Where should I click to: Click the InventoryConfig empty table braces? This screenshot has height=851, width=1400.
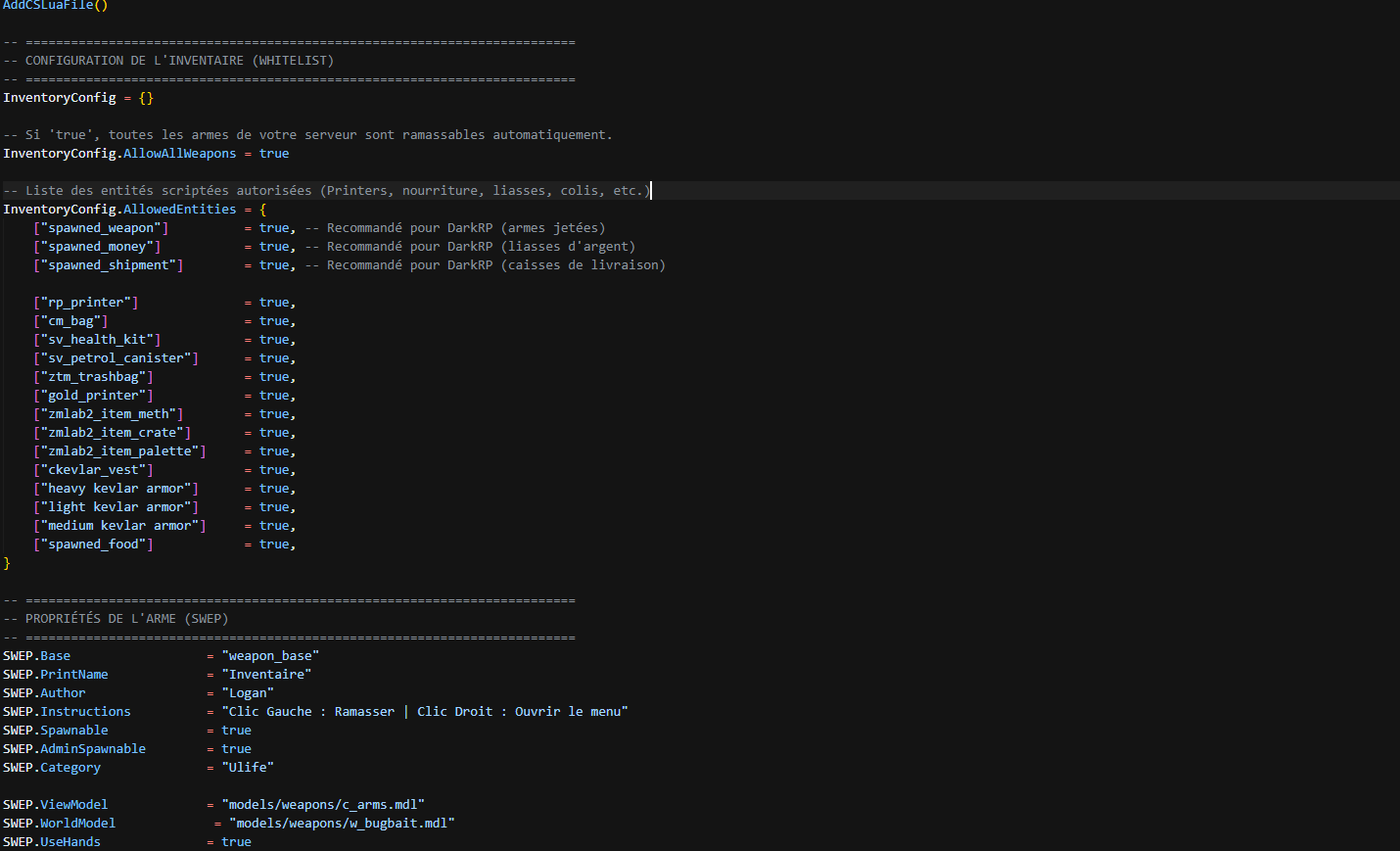point(146,98)
